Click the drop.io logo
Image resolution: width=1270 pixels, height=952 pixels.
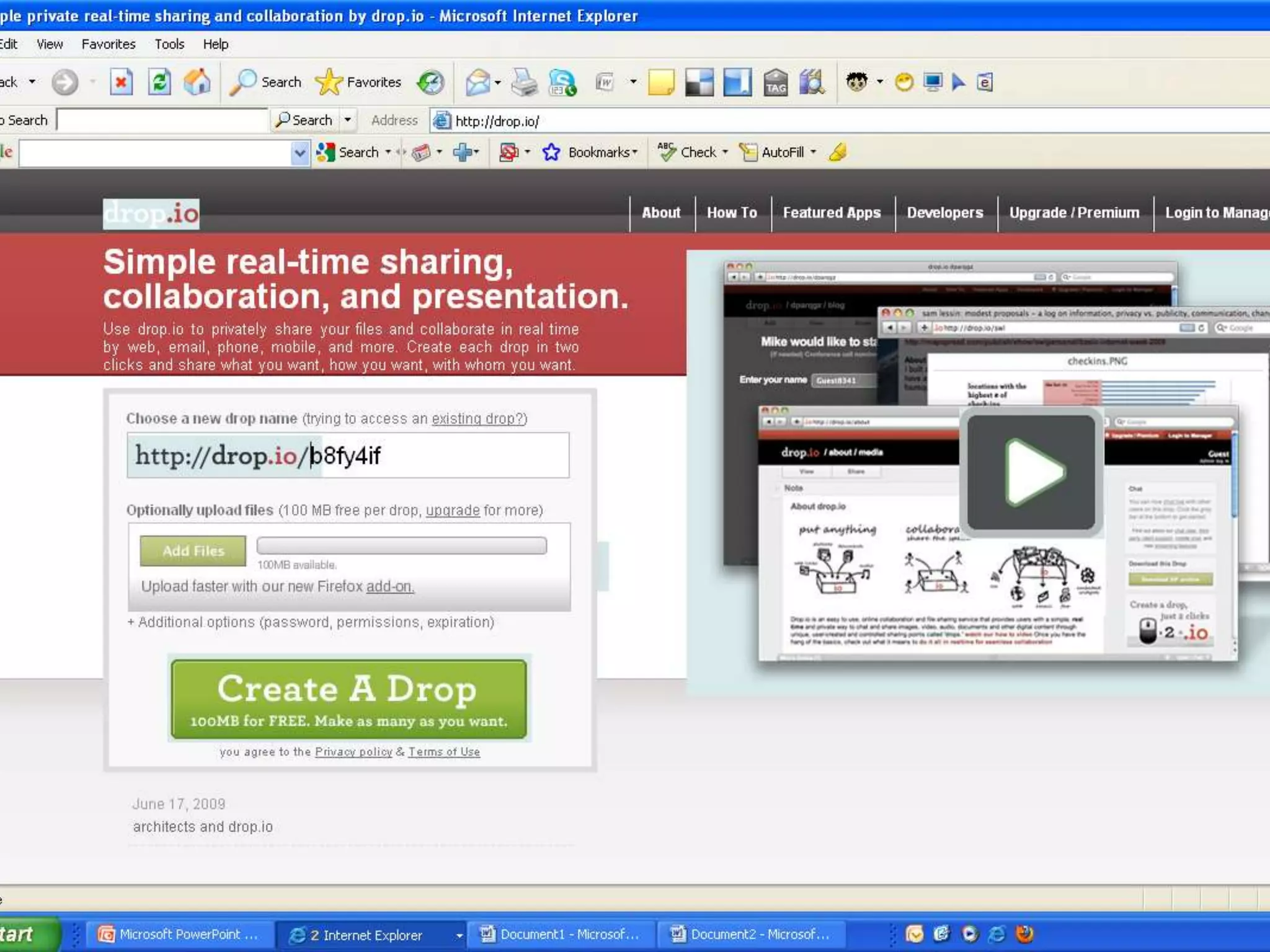click(x=151, y=214)
